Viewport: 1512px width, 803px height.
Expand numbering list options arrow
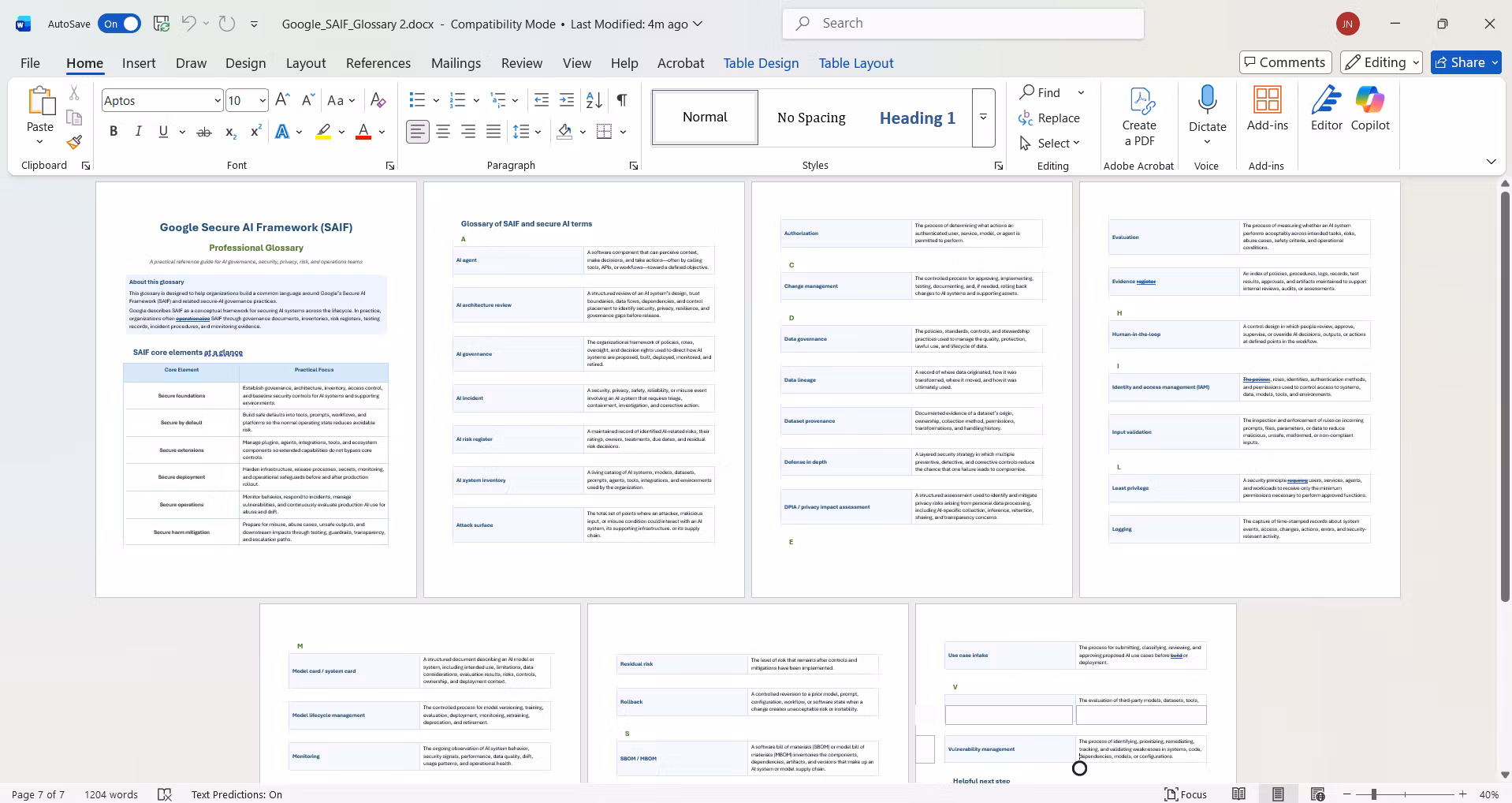pyautogui.click(x=476, y=100)
